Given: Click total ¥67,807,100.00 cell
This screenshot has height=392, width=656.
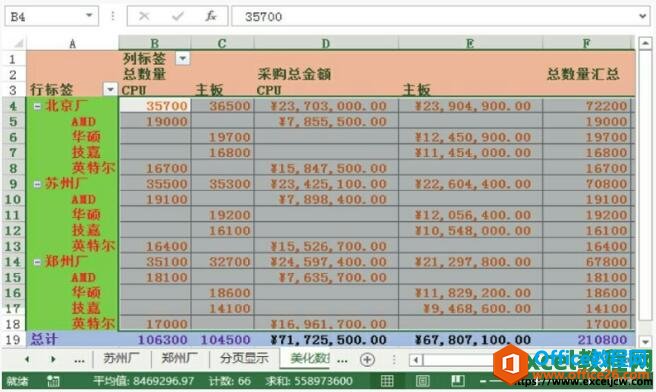Looking at the screenshot, I should (x=470, y=339).
